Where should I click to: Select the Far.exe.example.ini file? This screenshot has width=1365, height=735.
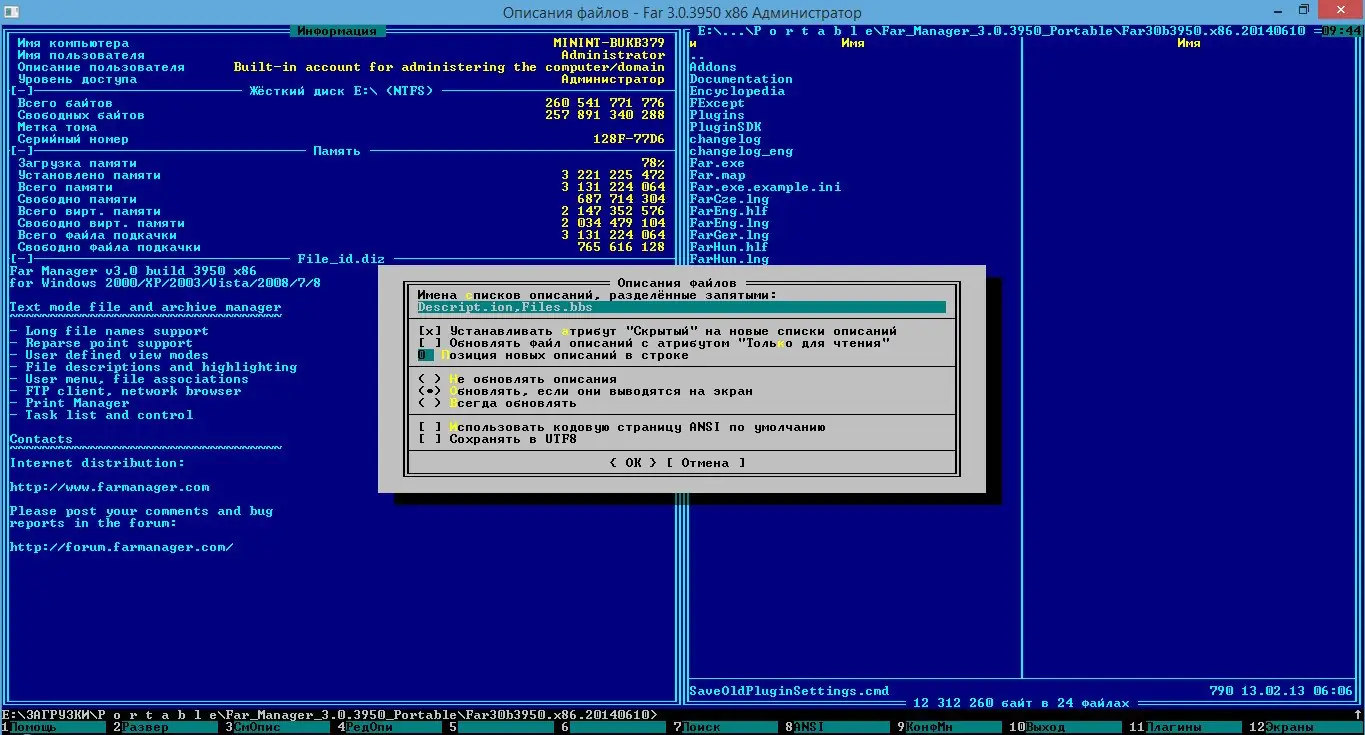coord(765,187)
